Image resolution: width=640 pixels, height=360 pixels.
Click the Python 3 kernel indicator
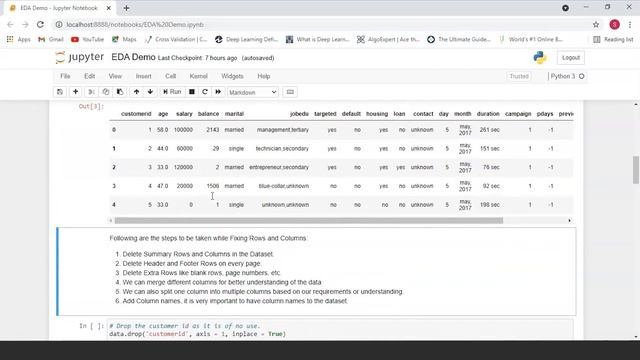[x=567, y=76]
